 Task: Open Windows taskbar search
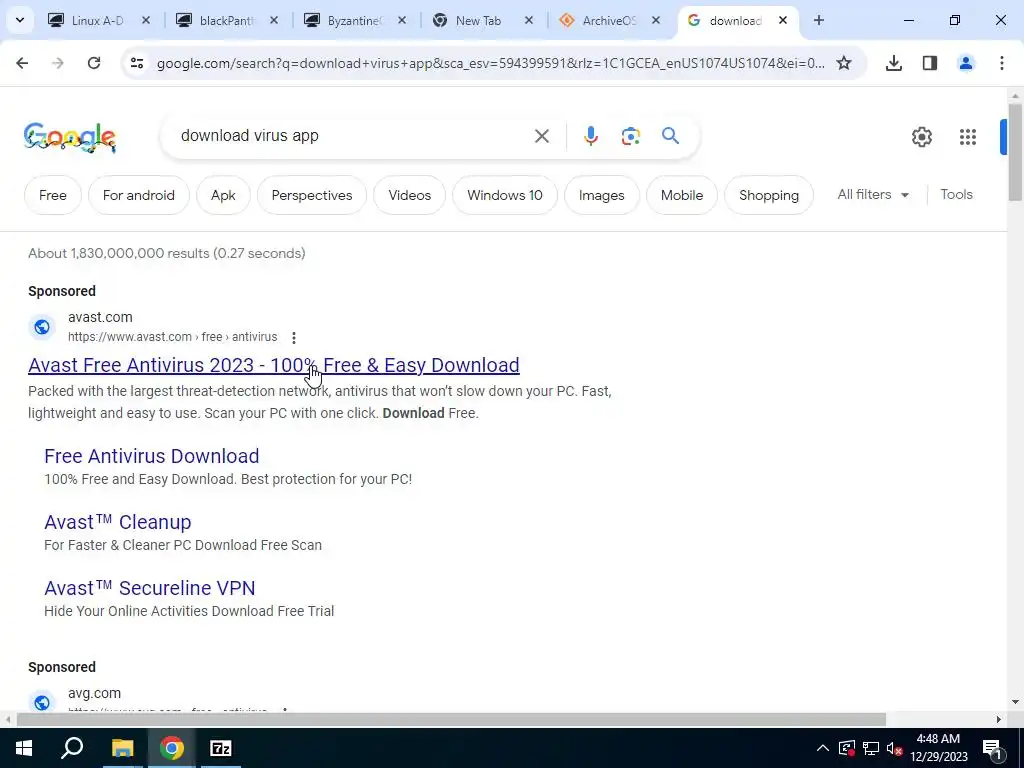72,748
